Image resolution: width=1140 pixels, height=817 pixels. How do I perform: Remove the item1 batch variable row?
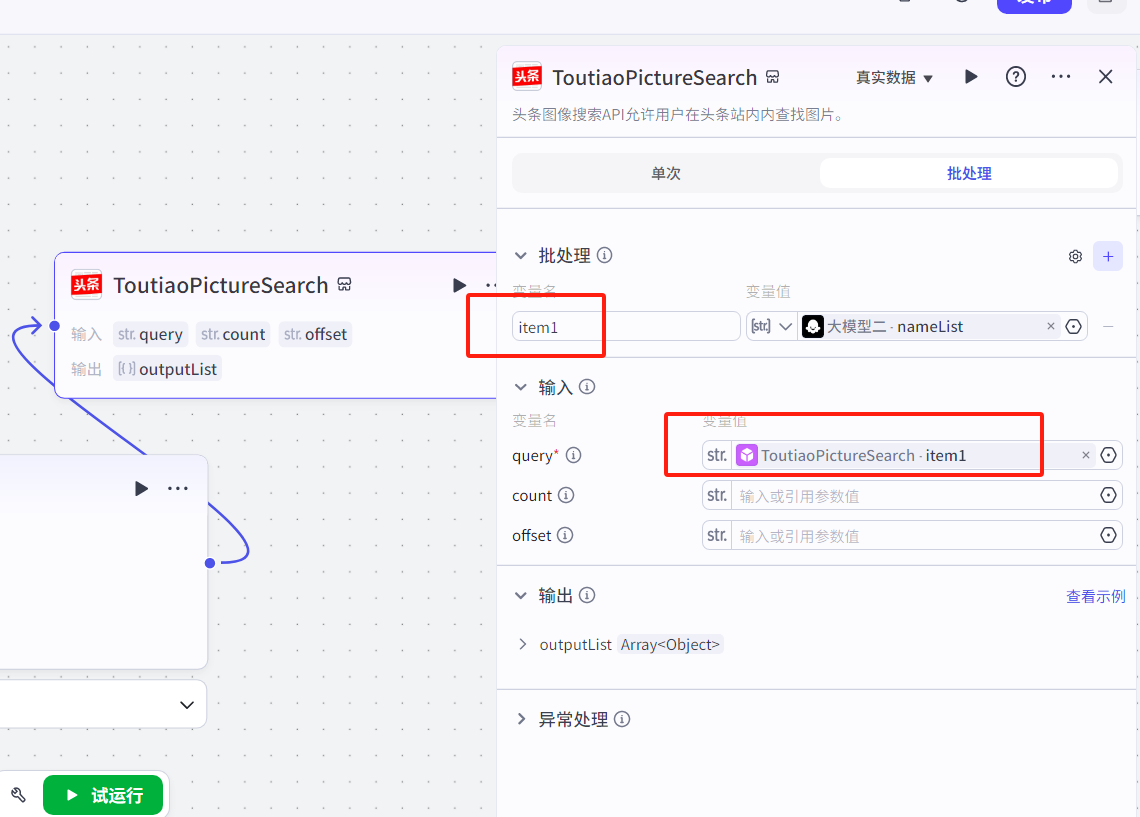tap(1108, 326)
